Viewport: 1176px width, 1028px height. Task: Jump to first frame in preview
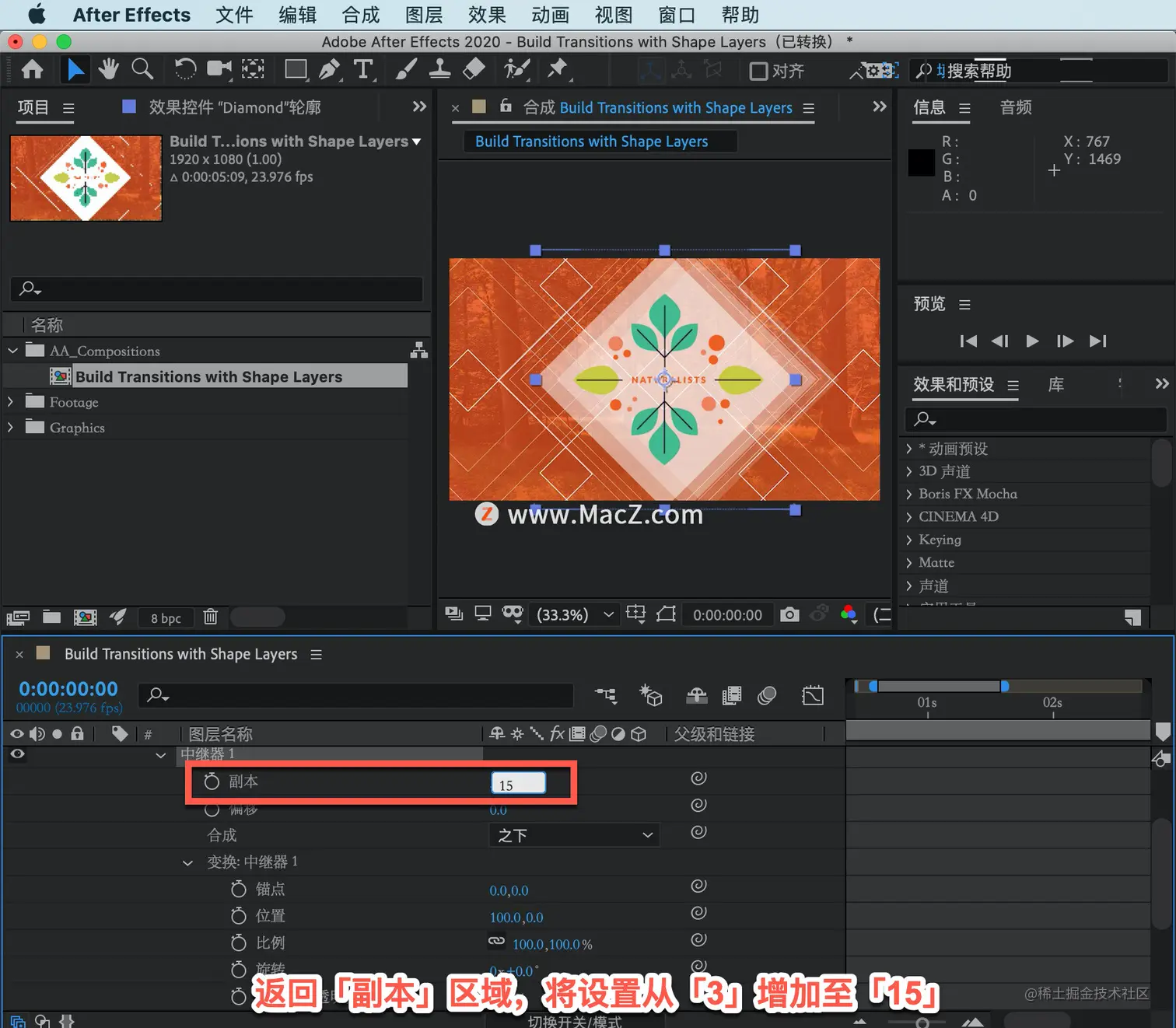coord(968,341)
